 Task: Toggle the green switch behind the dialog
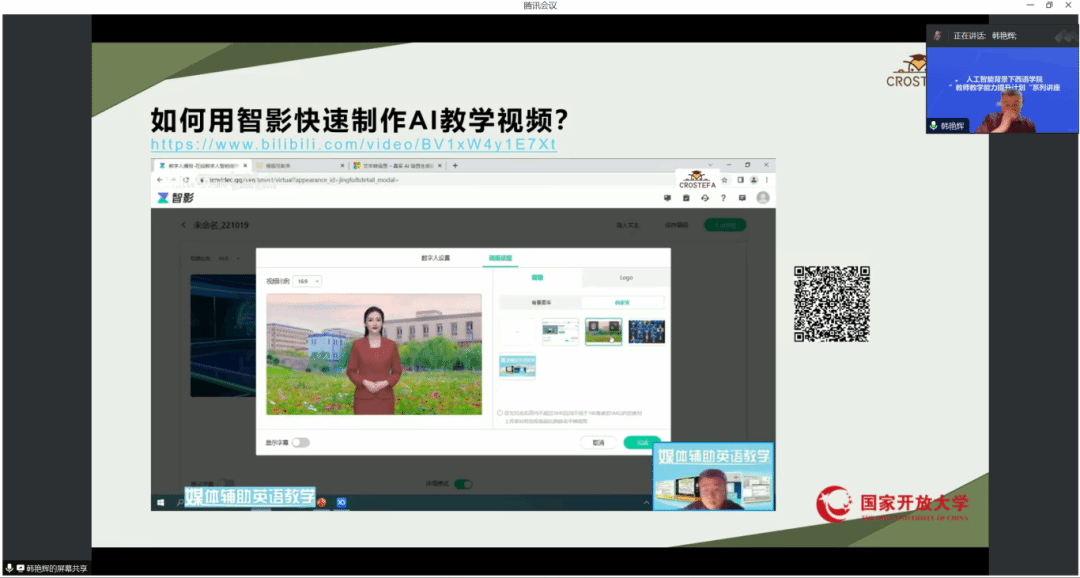[463, 484]
